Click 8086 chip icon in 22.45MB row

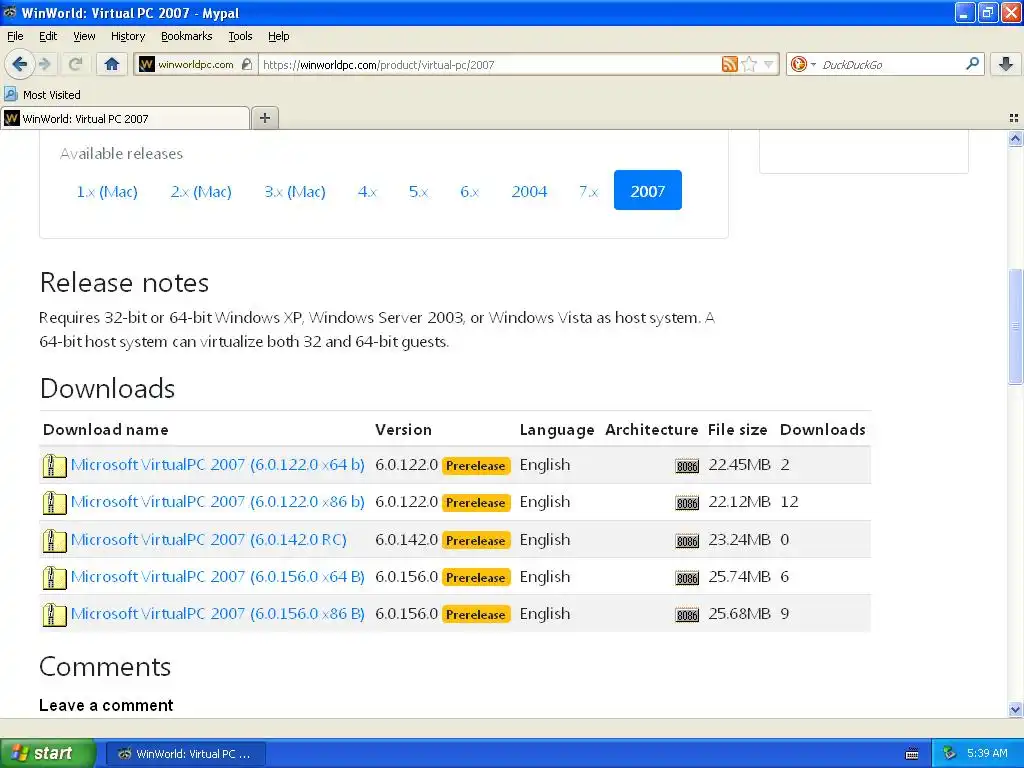pos(687,466)
